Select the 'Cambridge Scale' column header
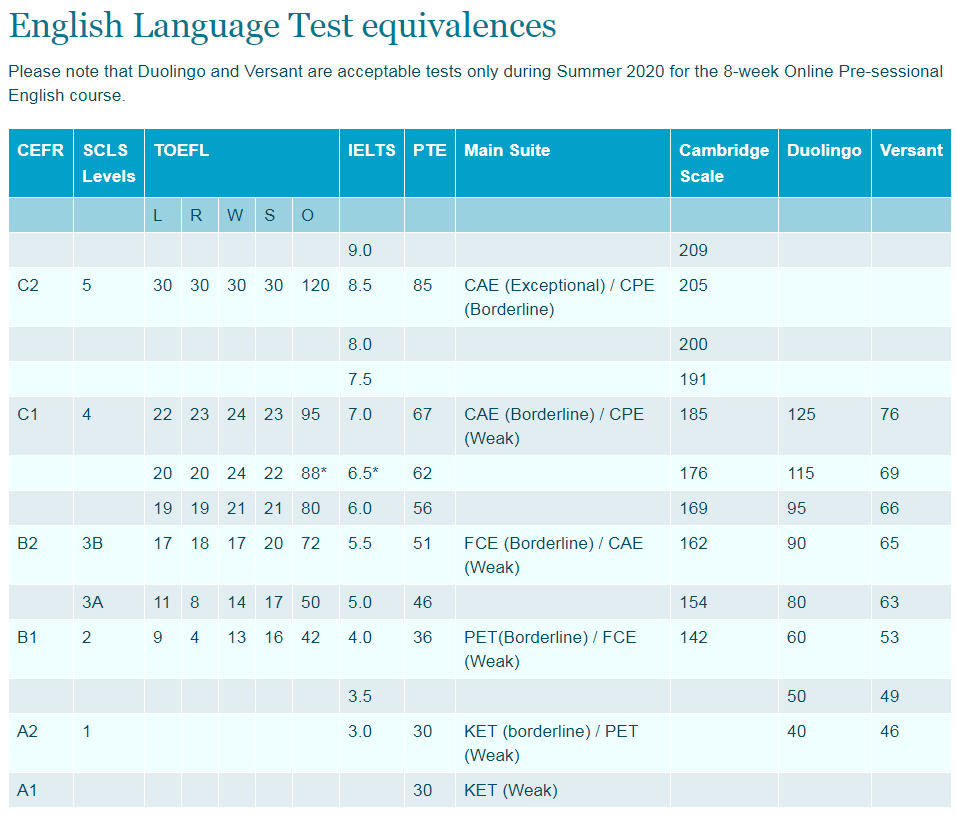 point(724,163)
